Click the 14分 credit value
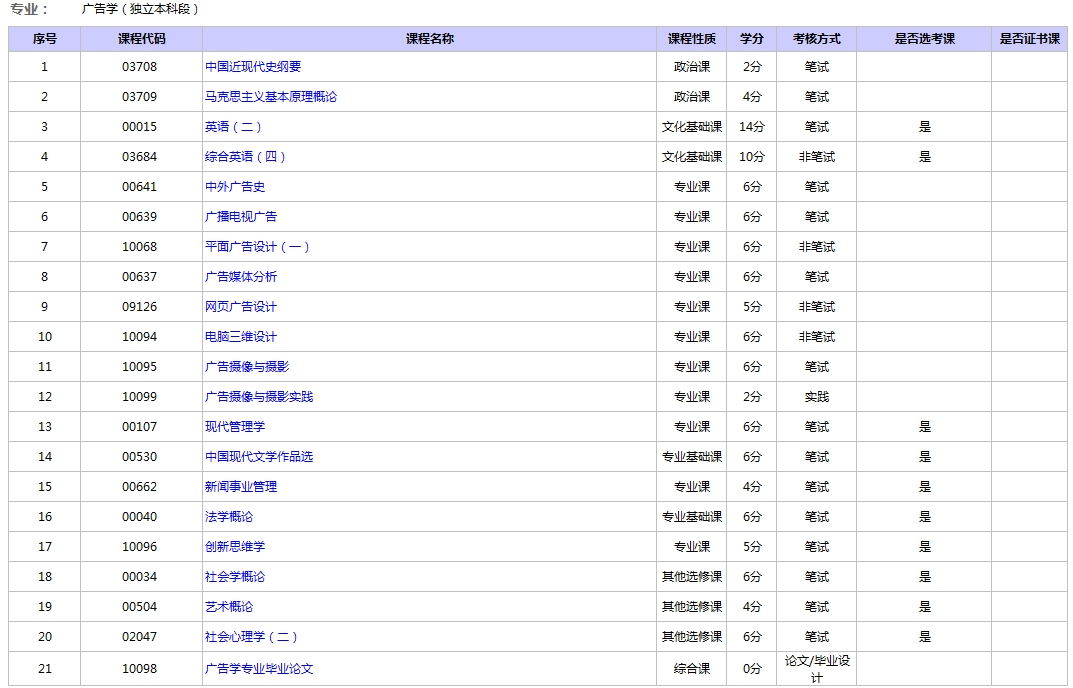This screenshot has width=1073, height=688. coord(751,127)
